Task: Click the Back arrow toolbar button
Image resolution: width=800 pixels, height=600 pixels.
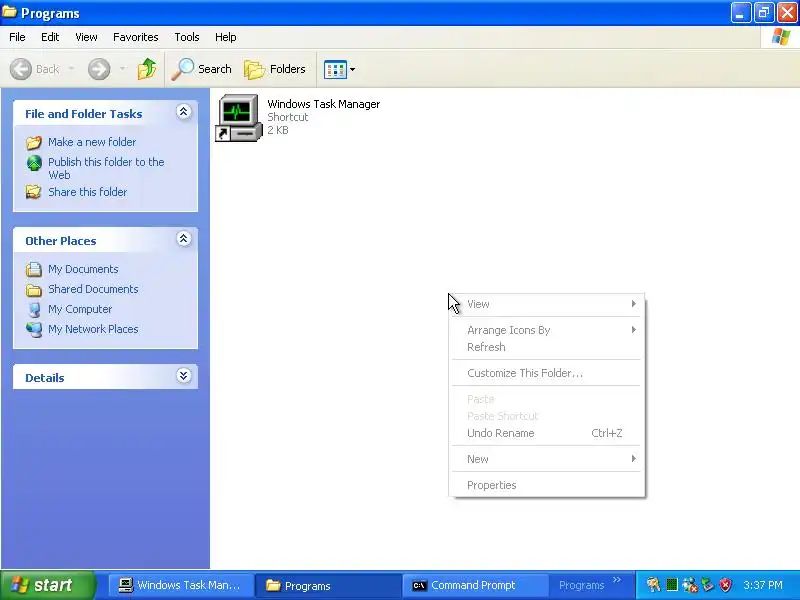Action: [x=21, y=69]
